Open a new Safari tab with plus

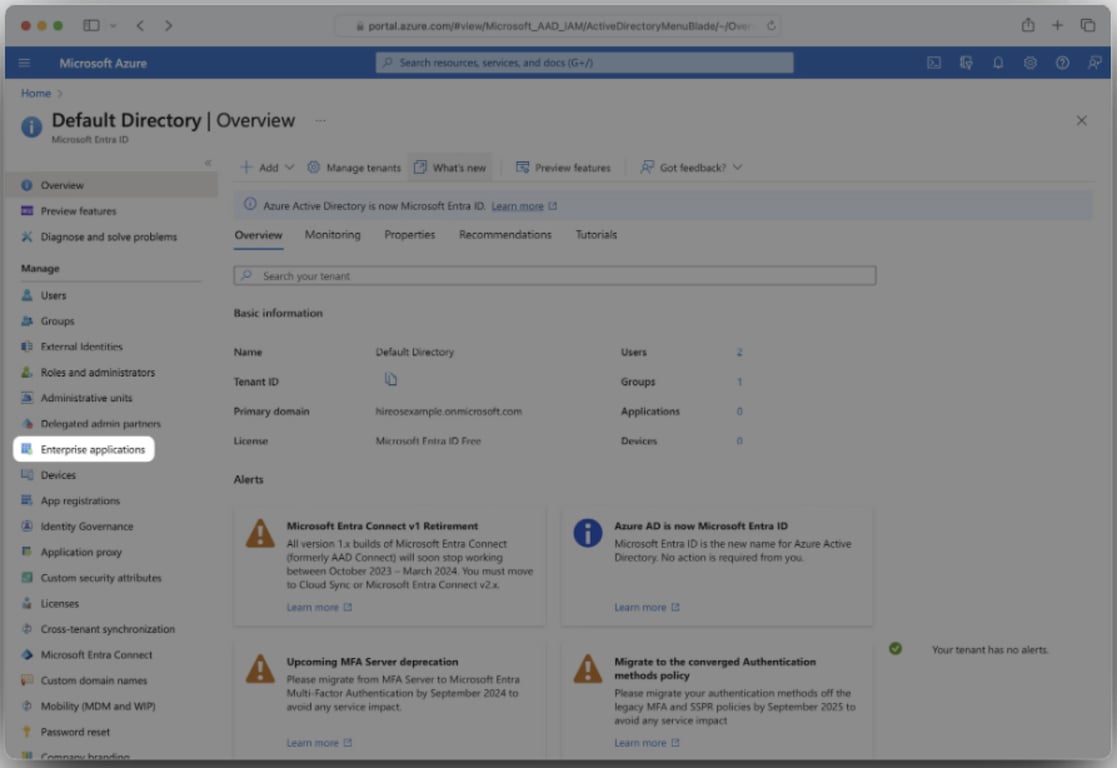click(x=1057, y=26)
